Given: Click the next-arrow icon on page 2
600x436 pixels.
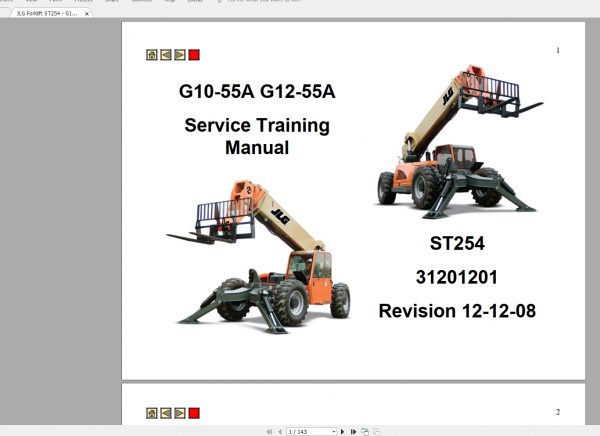Looking at the screenshot, I should 180,413.
